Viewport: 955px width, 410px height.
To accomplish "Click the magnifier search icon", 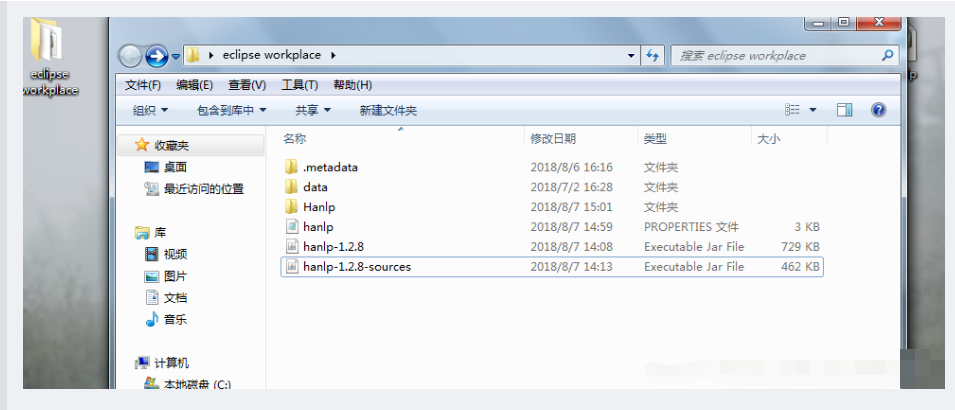I will point(887,55).
